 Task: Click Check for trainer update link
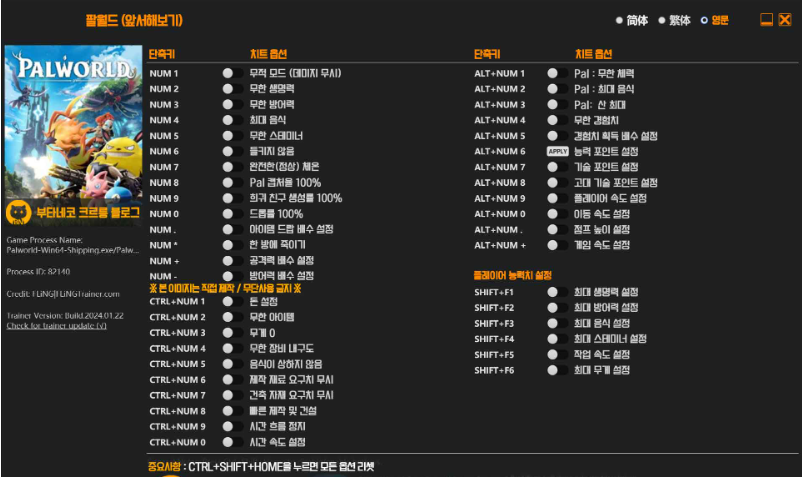[56, 326]
